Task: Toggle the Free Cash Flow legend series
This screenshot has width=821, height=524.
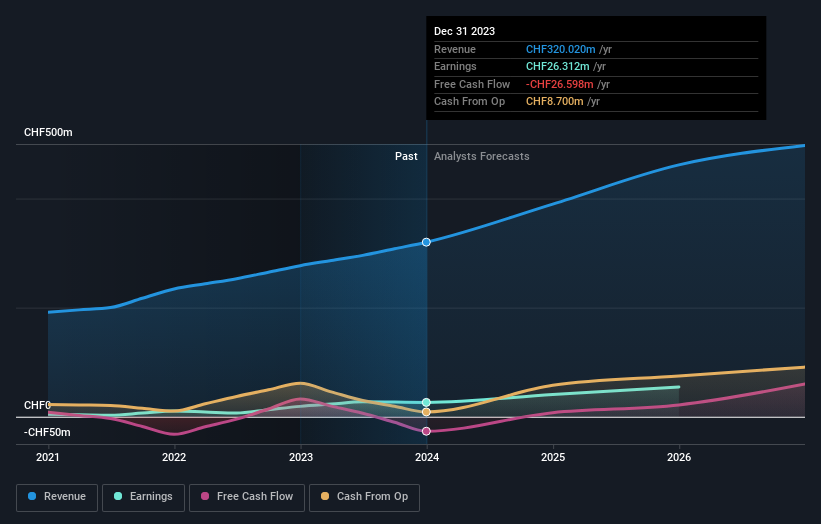Action: [247, 497]
